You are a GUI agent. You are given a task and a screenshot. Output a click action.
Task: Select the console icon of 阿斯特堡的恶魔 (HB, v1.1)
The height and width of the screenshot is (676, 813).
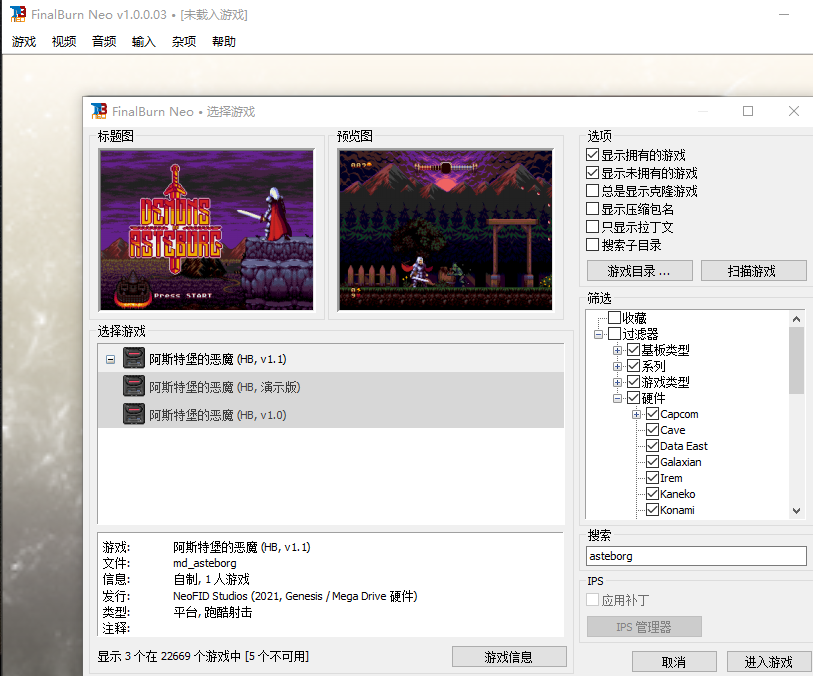(x=134, y=358)
